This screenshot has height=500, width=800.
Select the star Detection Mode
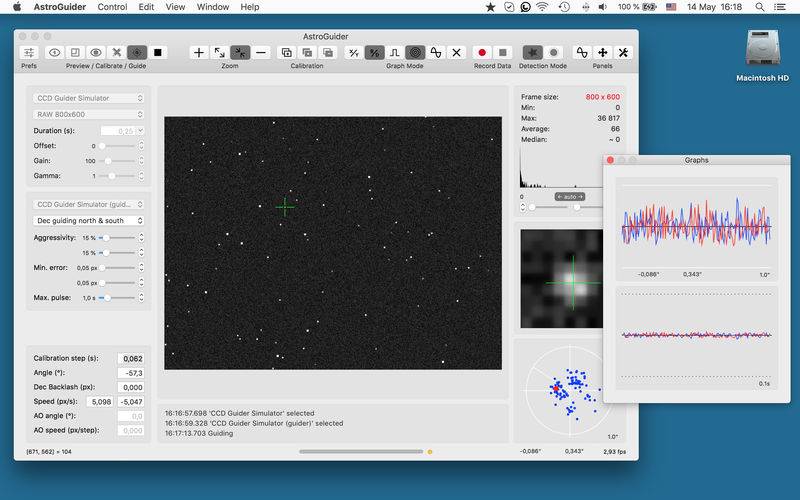(533, 53)
